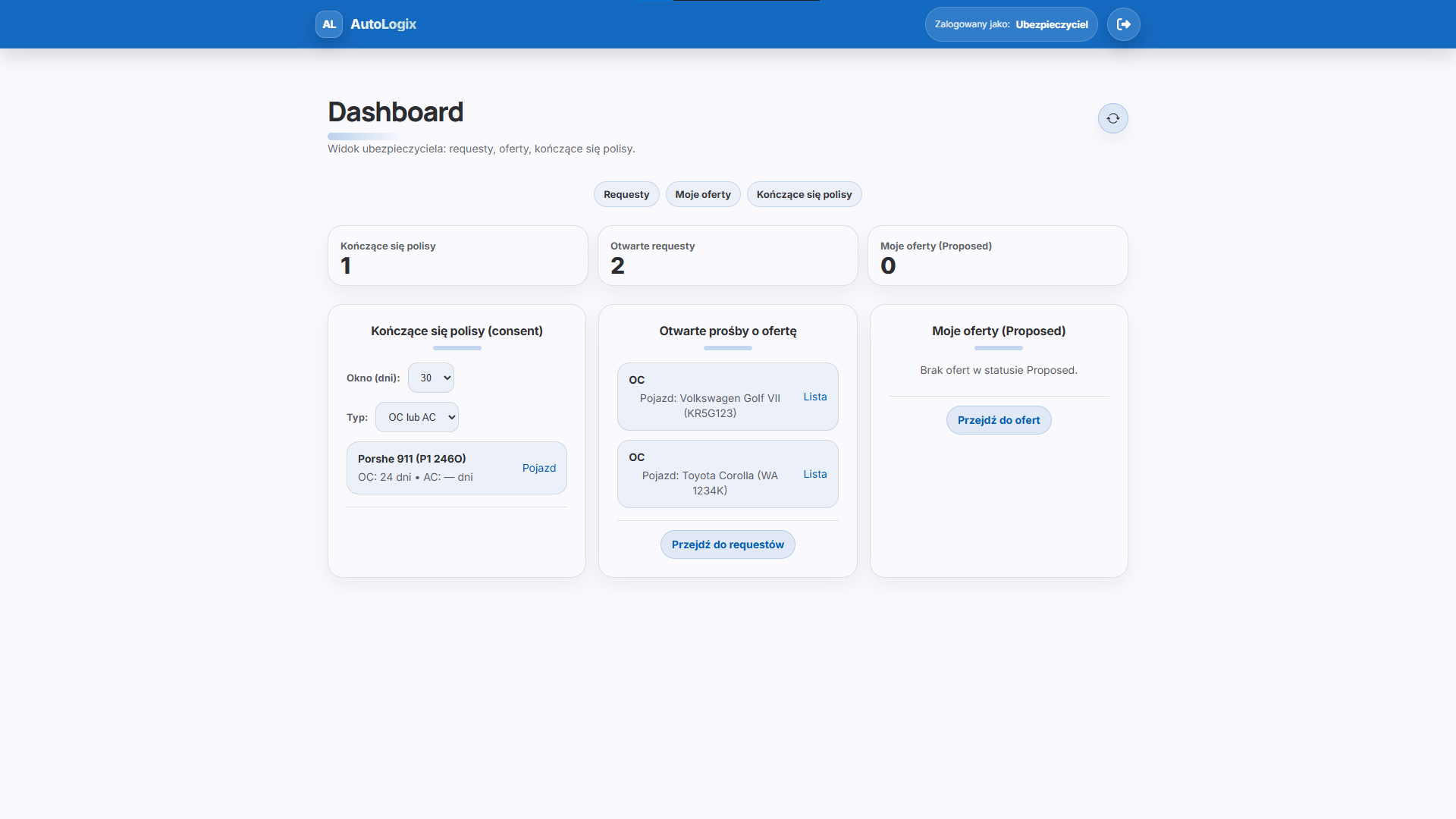The width and height of the screenshot is (1456, 819).
Task: Click the 'Otwarte requesty' stat card
Action: [728, 256]
